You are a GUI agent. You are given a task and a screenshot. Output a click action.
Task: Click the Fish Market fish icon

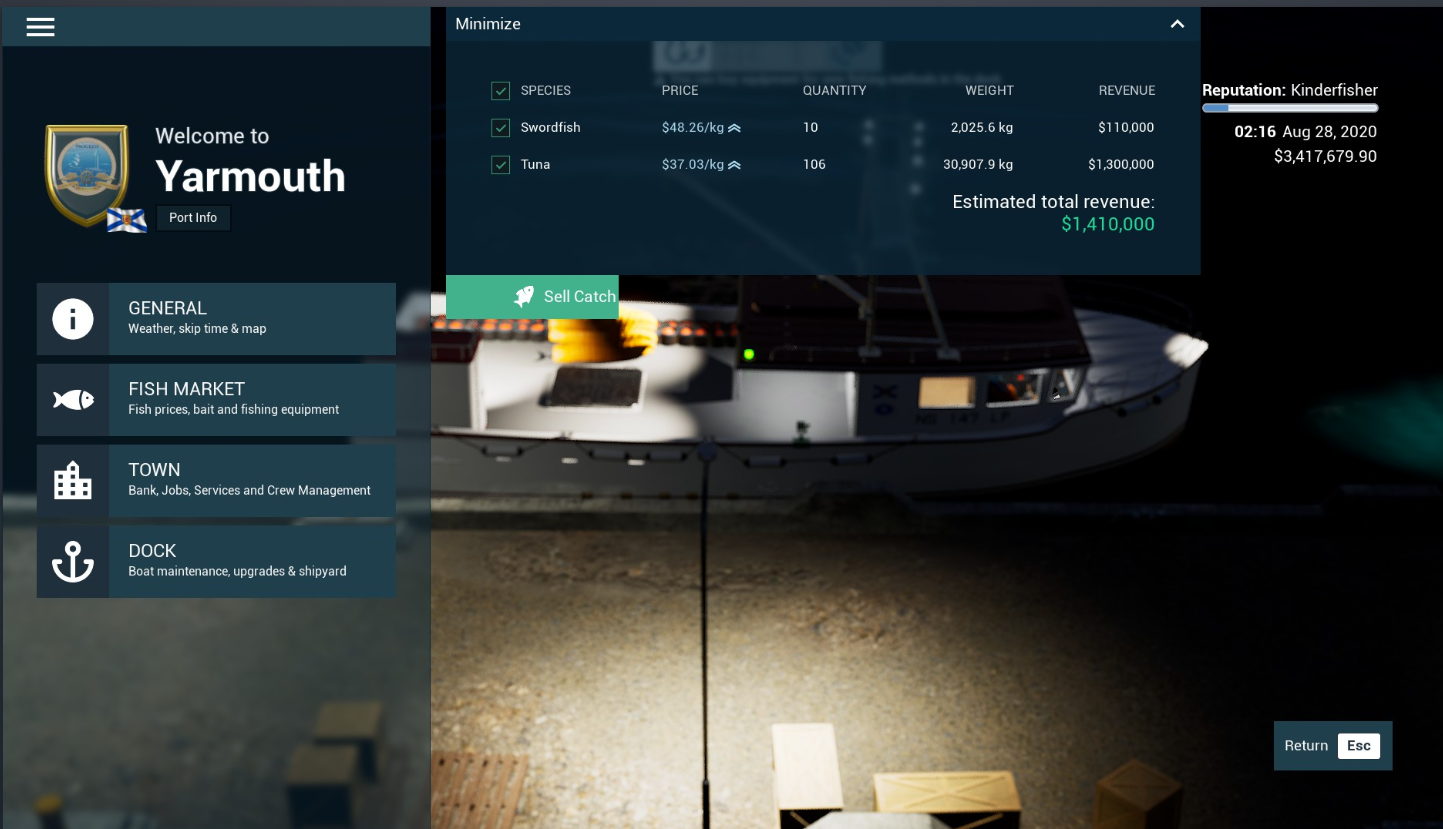pyautogui.click(x=73, y=400)
